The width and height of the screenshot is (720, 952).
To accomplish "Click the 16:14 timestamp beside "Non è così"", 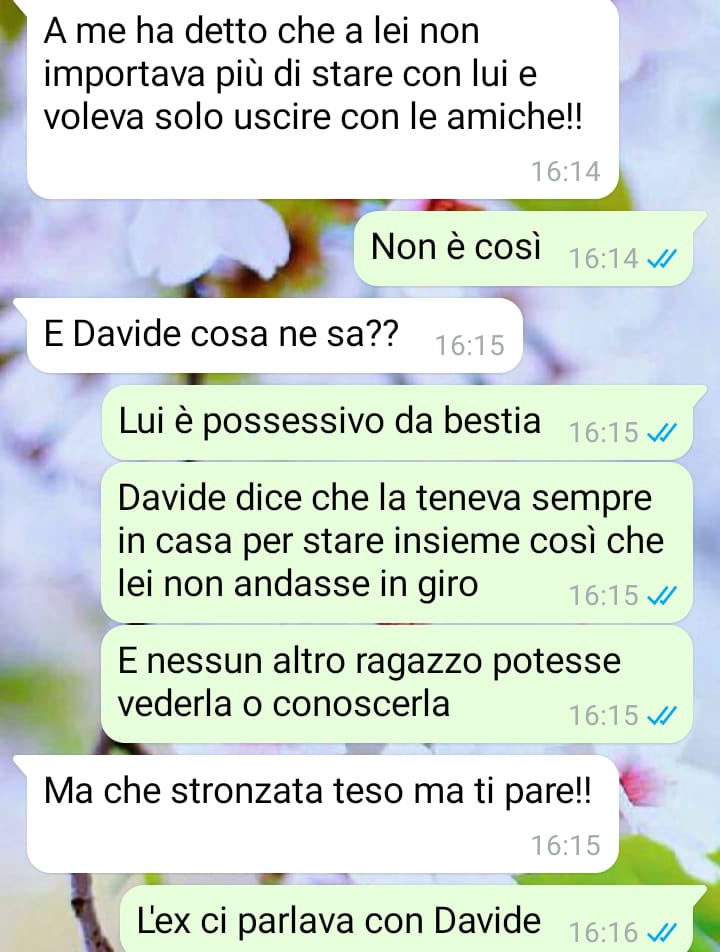I will (x=603, y=259).
